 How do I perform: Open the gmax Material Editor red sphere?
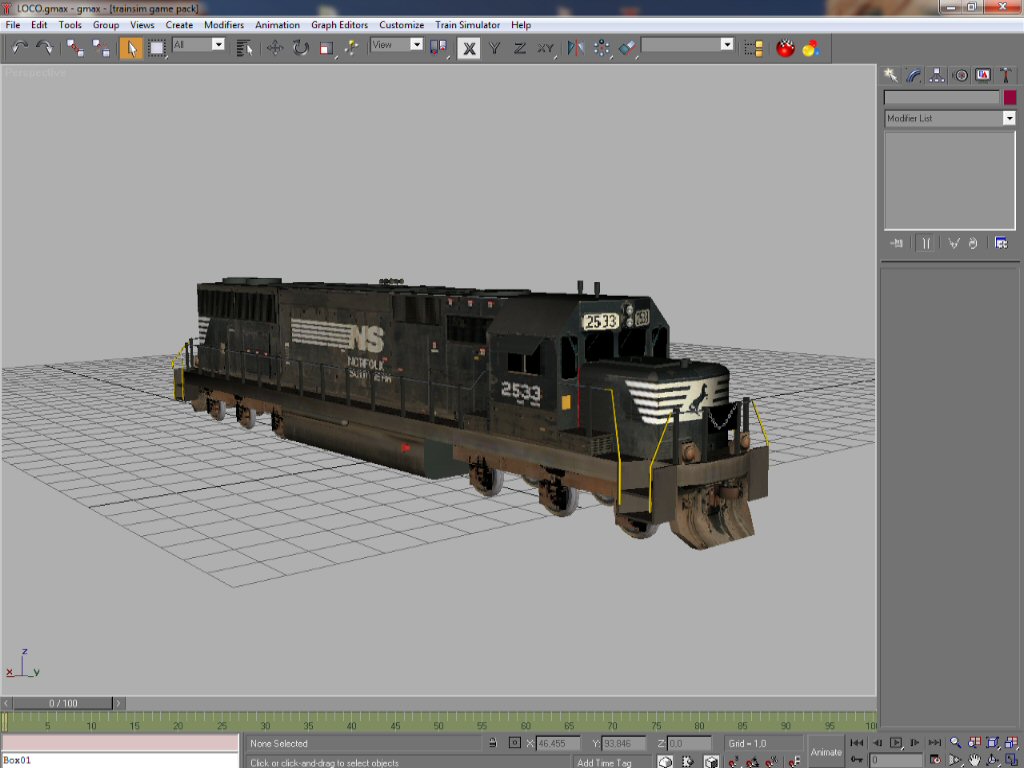(x=785, y=48)
